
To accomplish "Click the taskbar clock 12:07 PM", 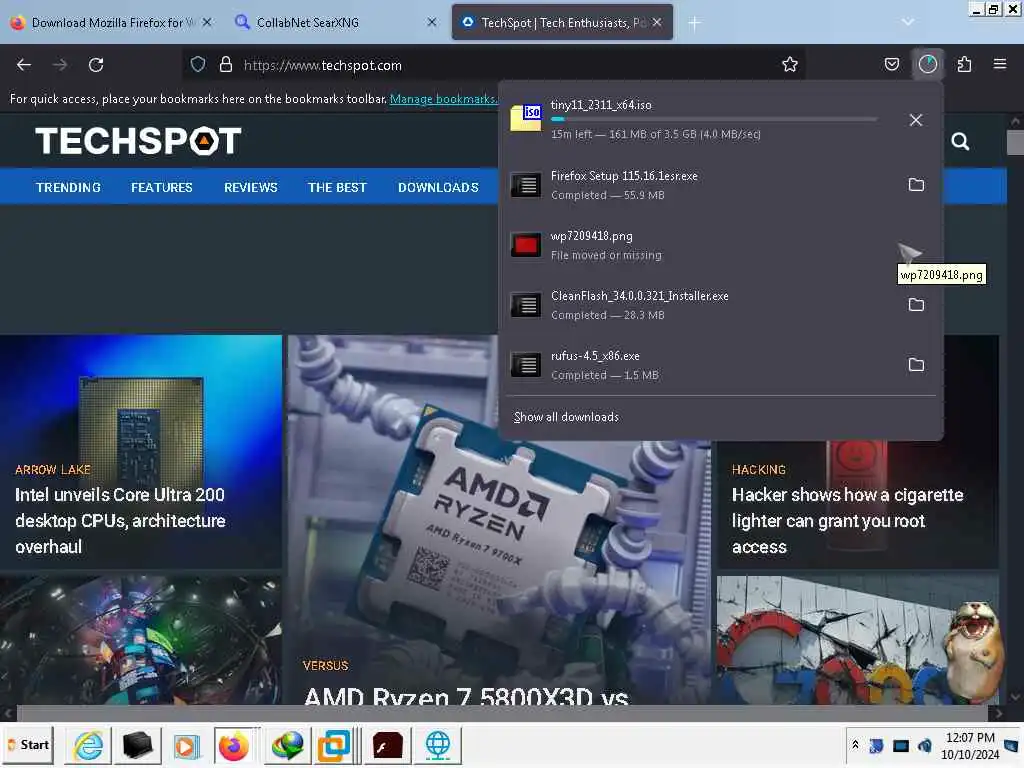I will click(970, 737).
